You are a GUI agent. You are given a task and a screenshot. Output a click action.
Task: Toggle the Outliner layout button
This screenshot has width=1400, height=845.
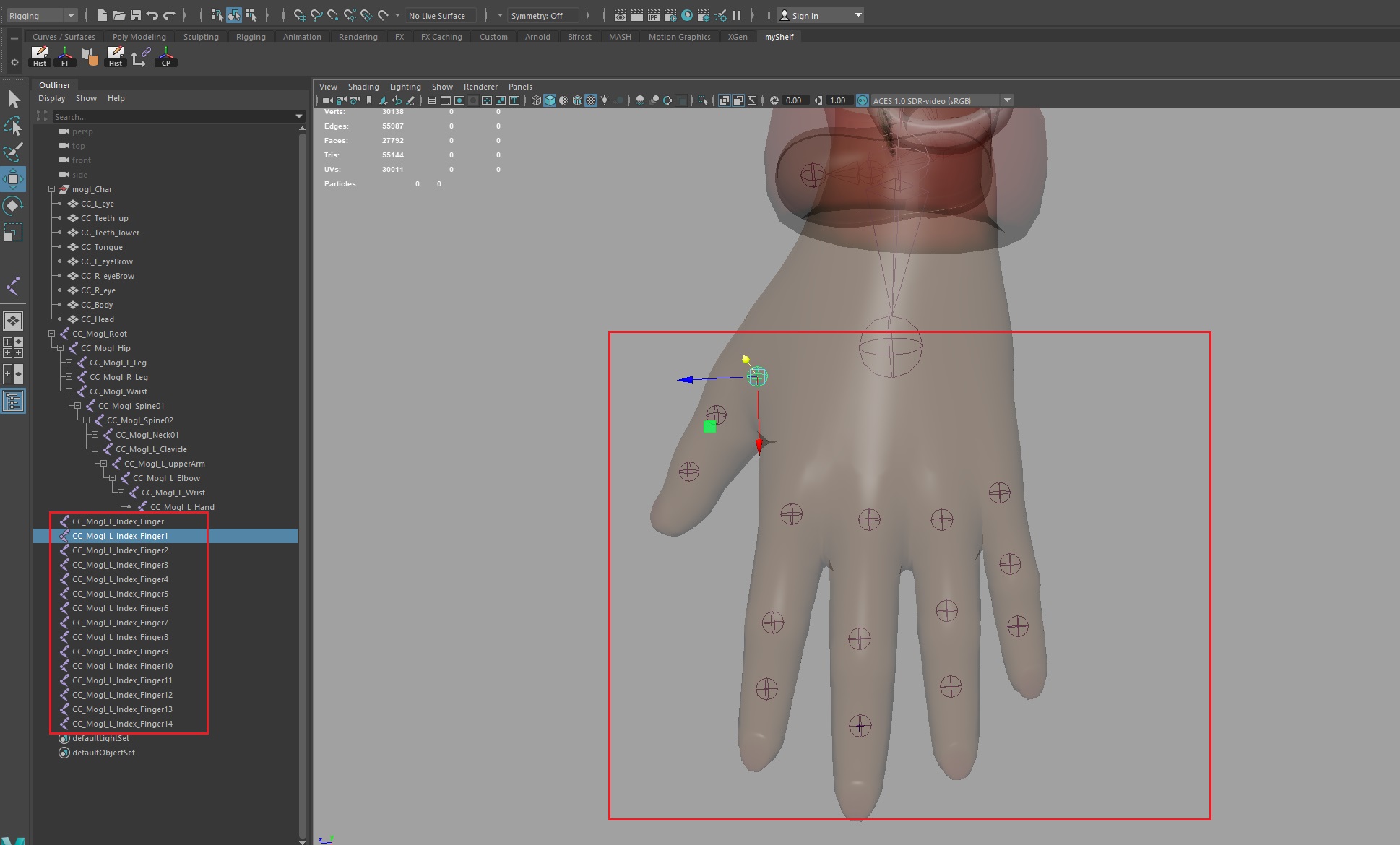pos(13,401)
